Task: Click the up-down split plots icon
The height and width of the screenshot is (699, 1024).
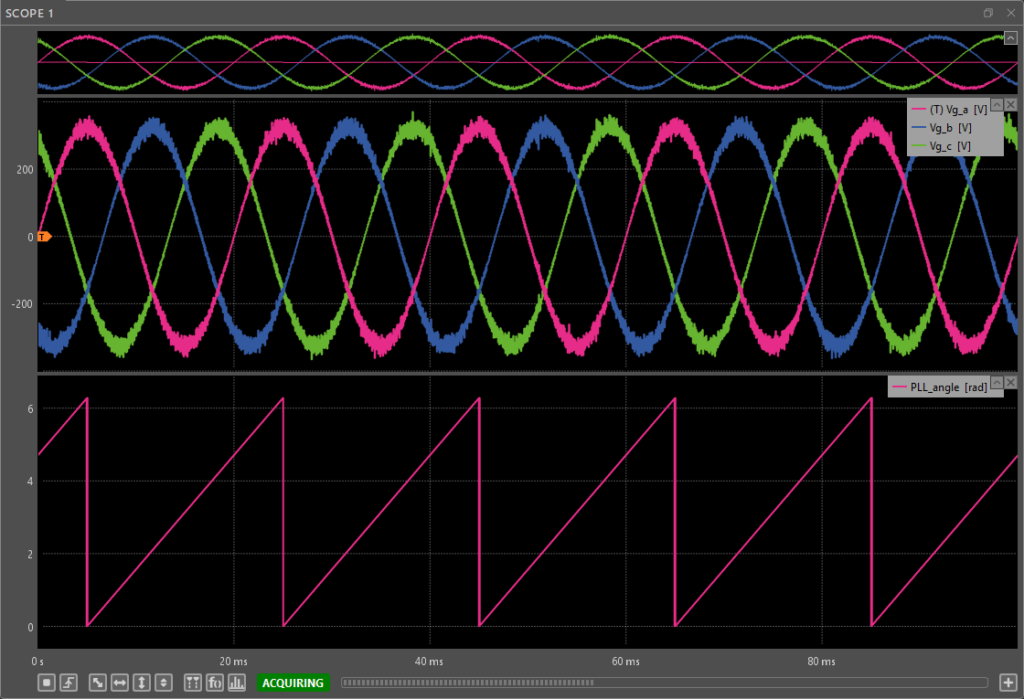Action: pos(164,683)
